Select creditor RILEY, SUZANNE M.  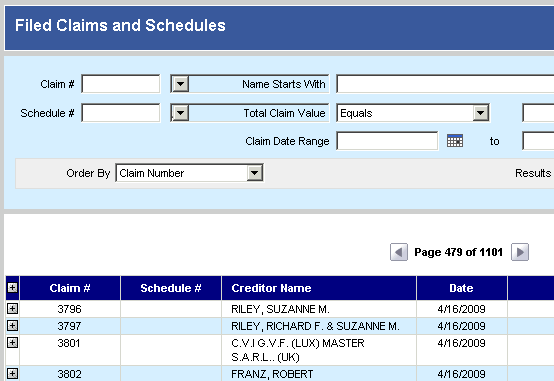click(x=280, y=309)
